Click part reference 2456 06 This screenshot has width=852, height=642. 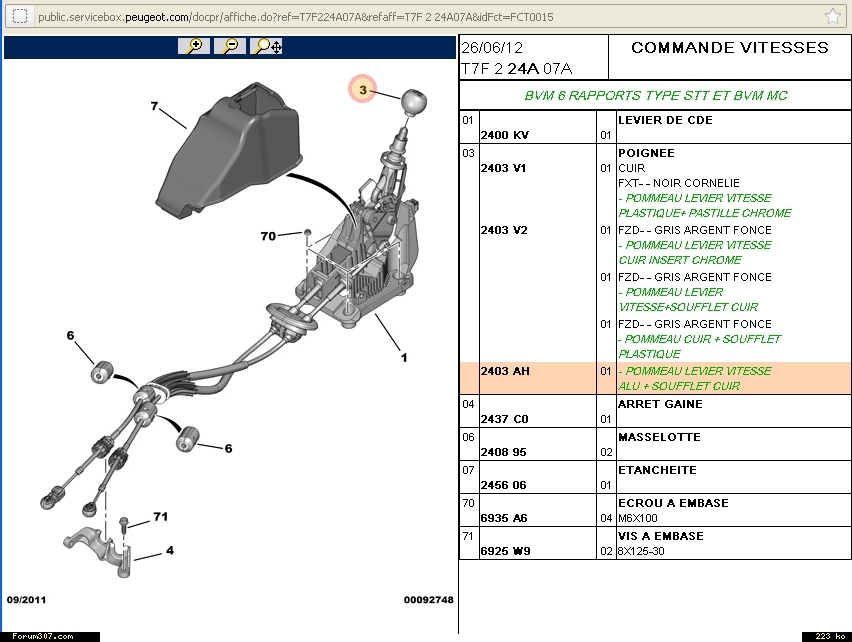click(503, 485)
